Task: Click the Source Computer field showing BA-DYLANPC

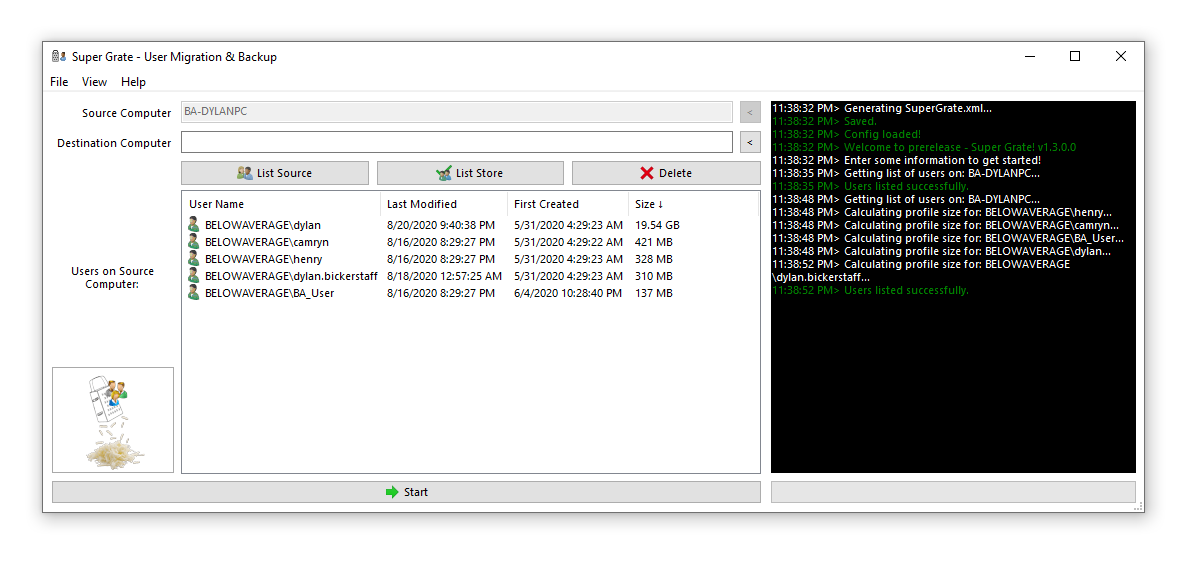Action: (457, 112)
